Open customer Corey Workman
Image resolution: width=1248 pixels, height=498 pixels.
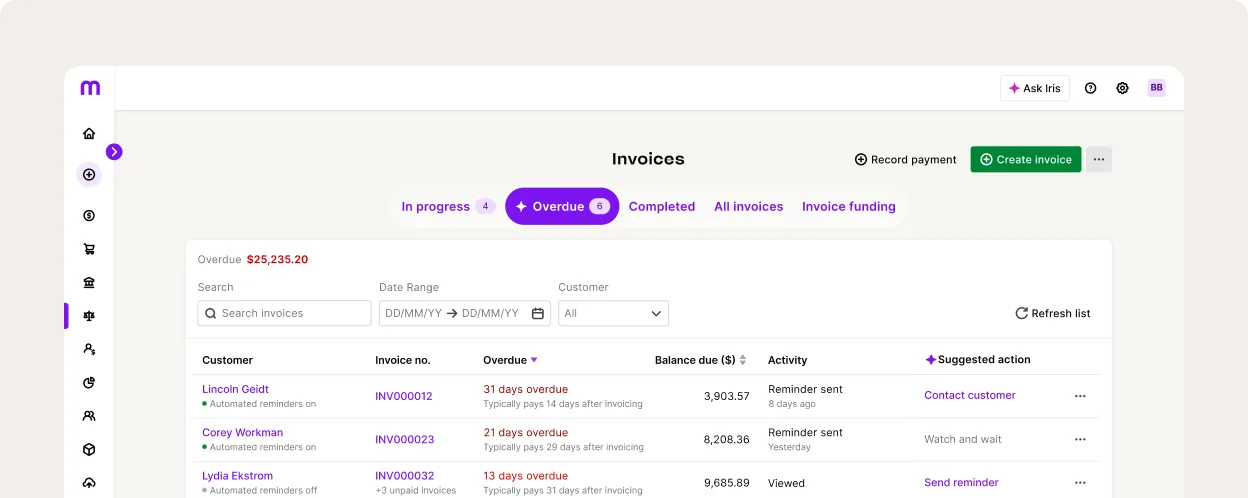point(242,433)
